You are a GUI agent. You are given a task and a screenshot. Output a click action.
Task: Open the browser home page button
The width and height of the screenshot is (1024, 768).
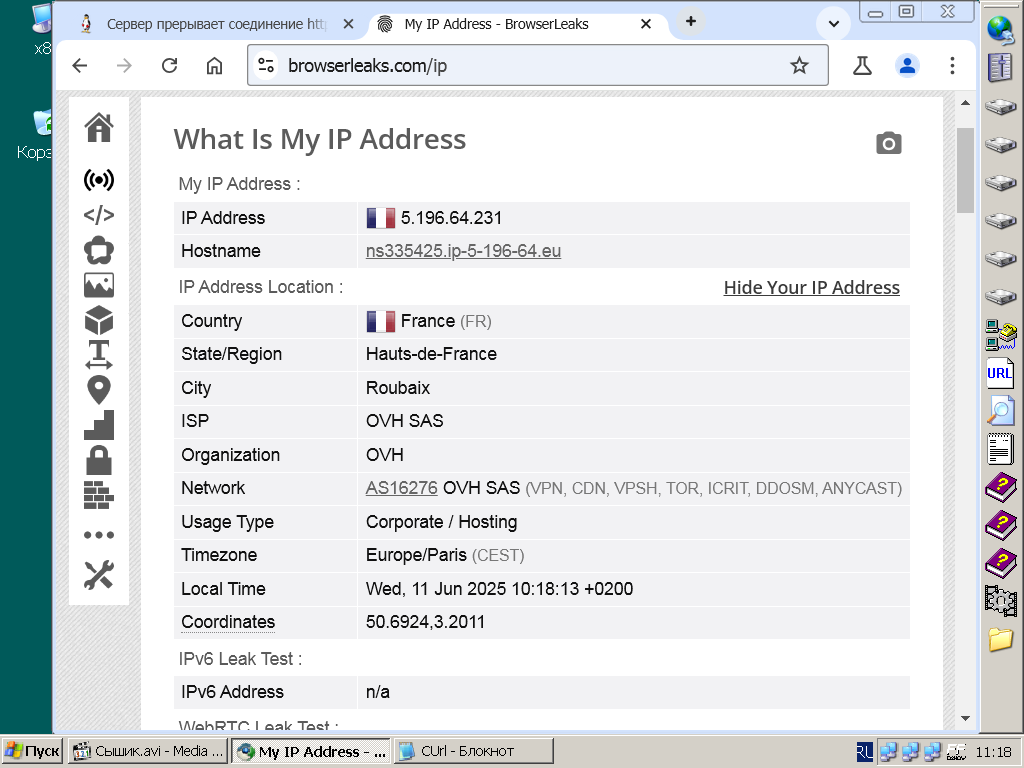pyautogui.click(x=214, y=65)
